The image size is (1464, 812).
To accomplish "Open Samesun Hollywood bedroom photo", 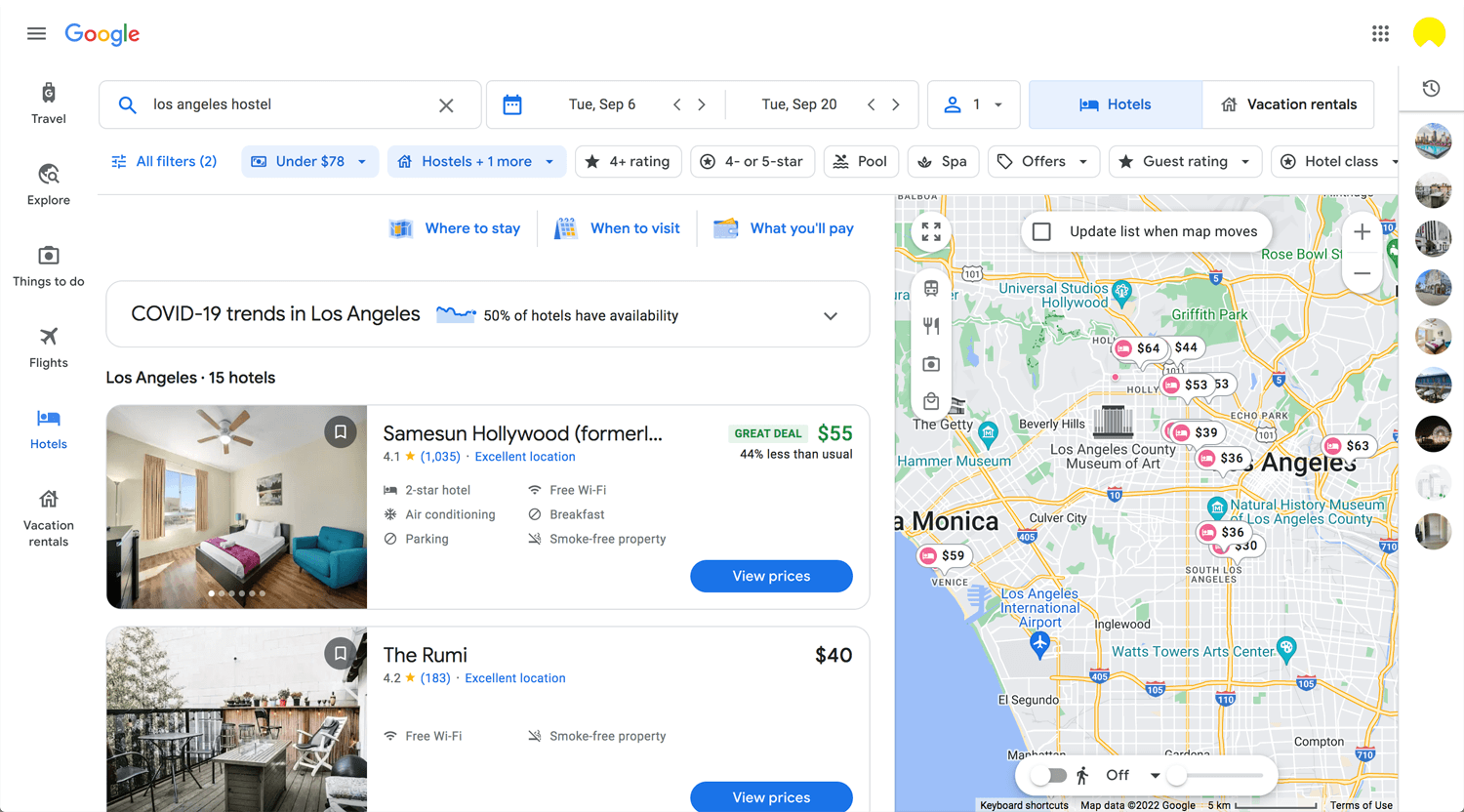I will pos(236,507).
